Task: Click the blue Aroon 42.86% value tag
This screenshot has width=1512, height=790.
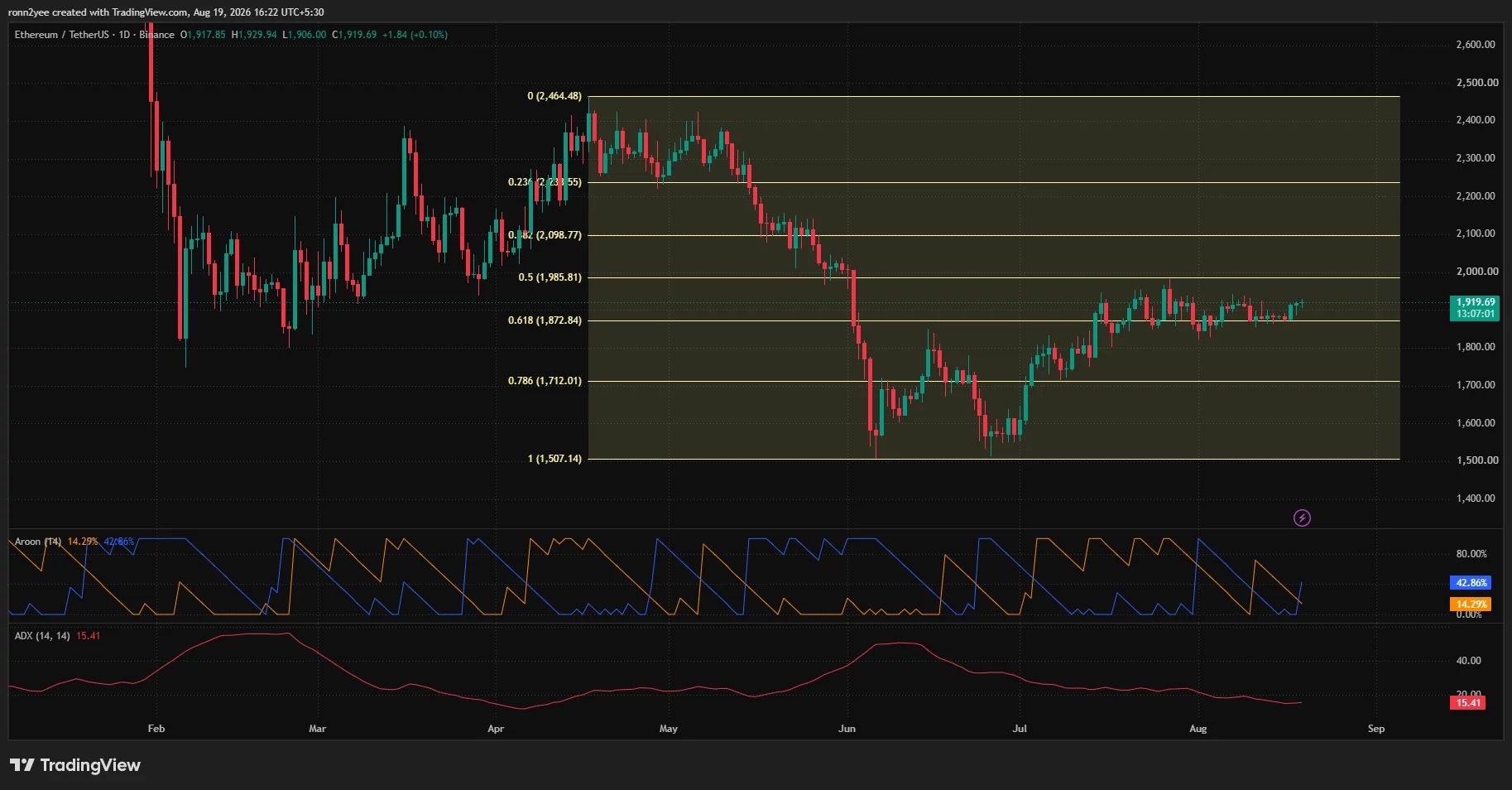Action: point(1471,583)
